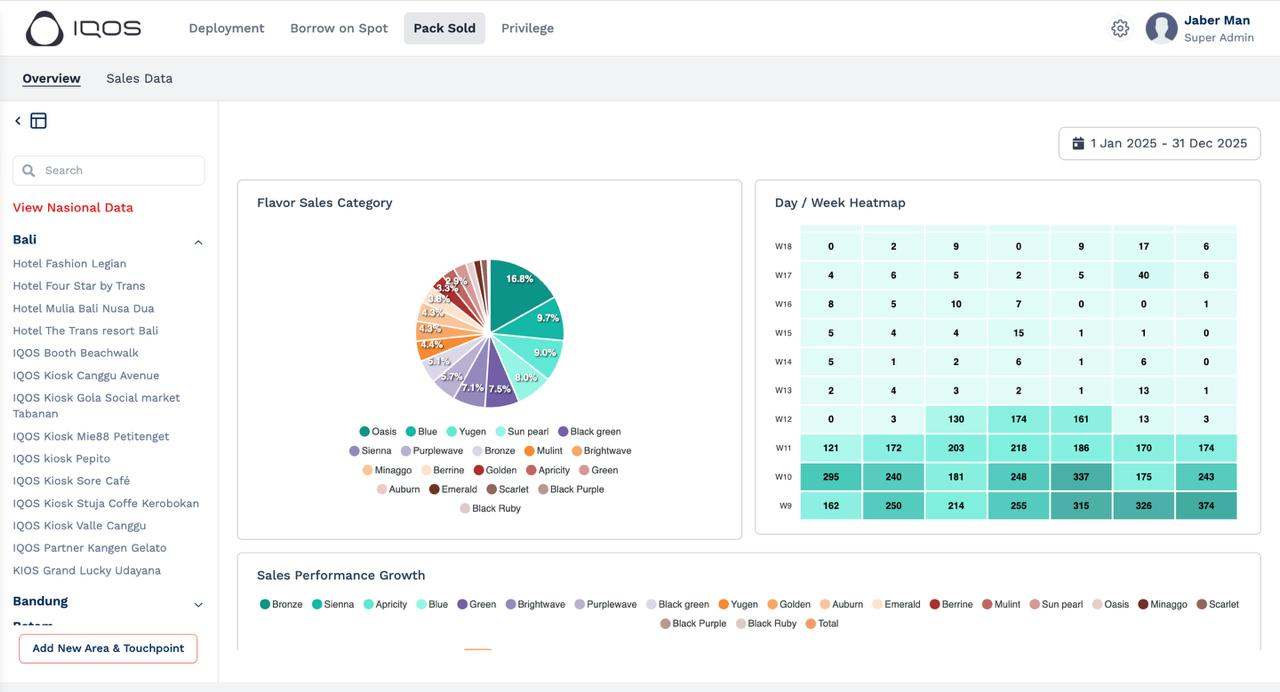Open the date range picker
Image resolution: width=1280 pixels, height=692 pixels.
1159,144
